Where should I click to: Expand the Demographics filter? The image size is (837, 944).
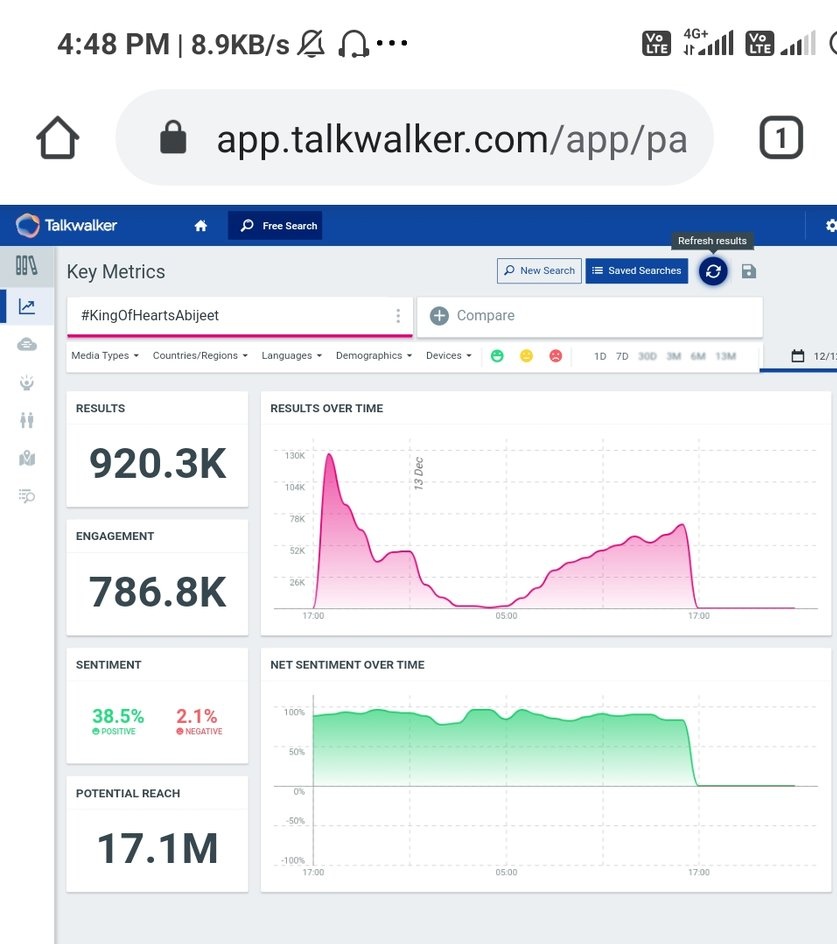[x=374, y=356]
